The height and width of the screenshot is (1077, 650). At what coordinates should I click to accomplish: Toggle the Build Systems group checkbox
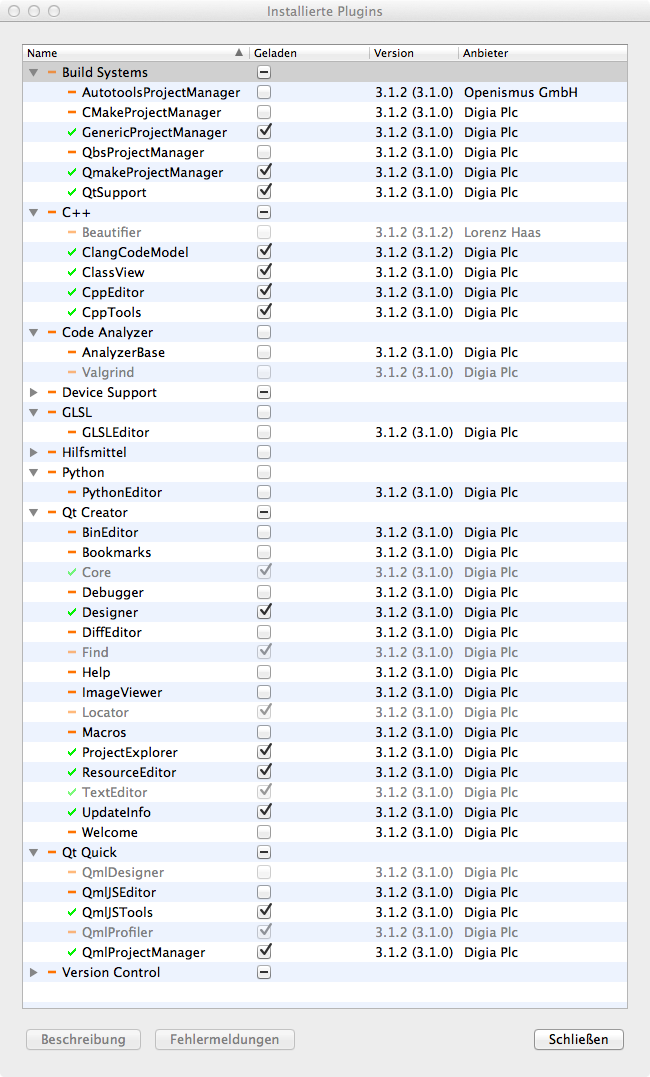(264, 72)
